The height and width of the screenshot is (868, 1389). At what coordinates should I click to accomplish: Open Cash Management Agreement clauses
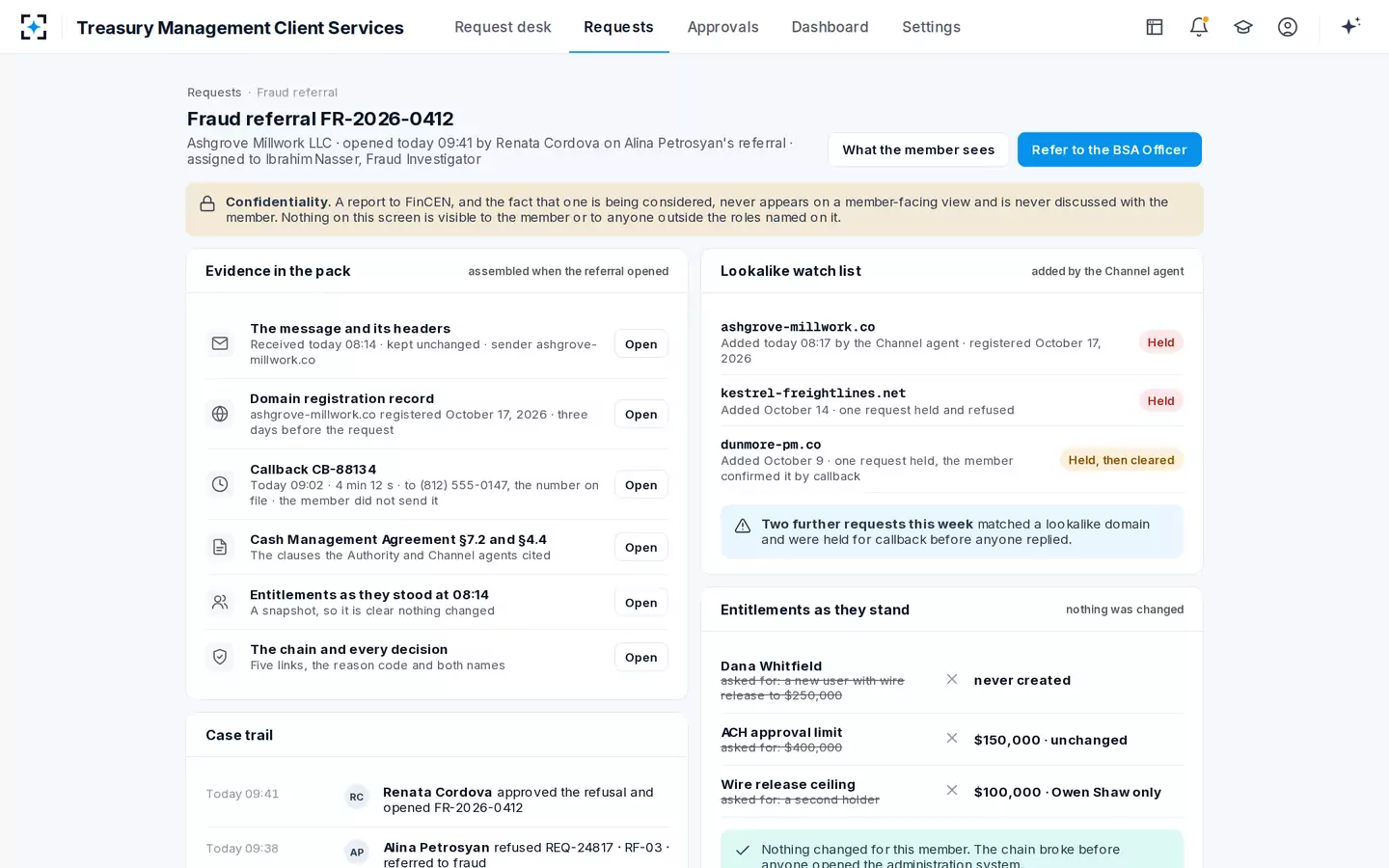pos(640,548)
